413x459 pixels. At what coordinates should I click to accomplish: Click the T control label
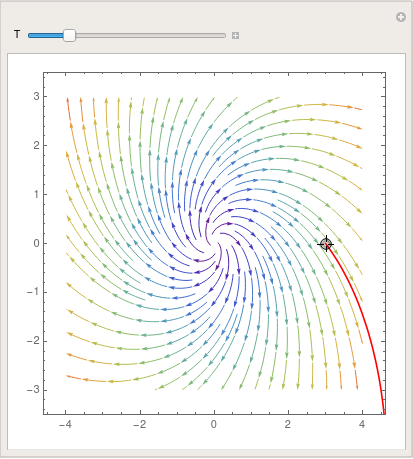[x=17, y=34]
